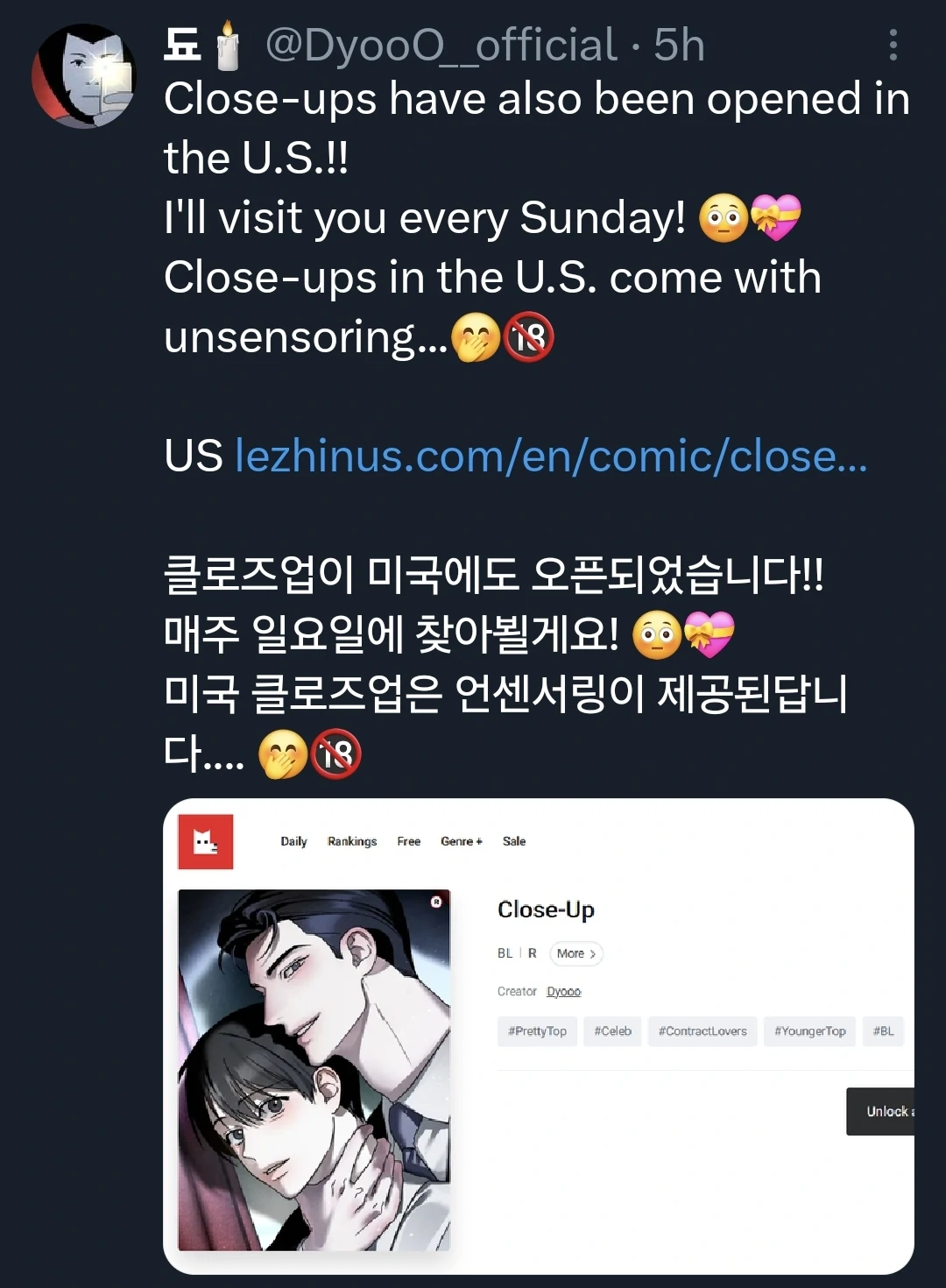946x1288 pixels.
Task: Open the lezhinus.com comic link
Action: coord(551,456)
